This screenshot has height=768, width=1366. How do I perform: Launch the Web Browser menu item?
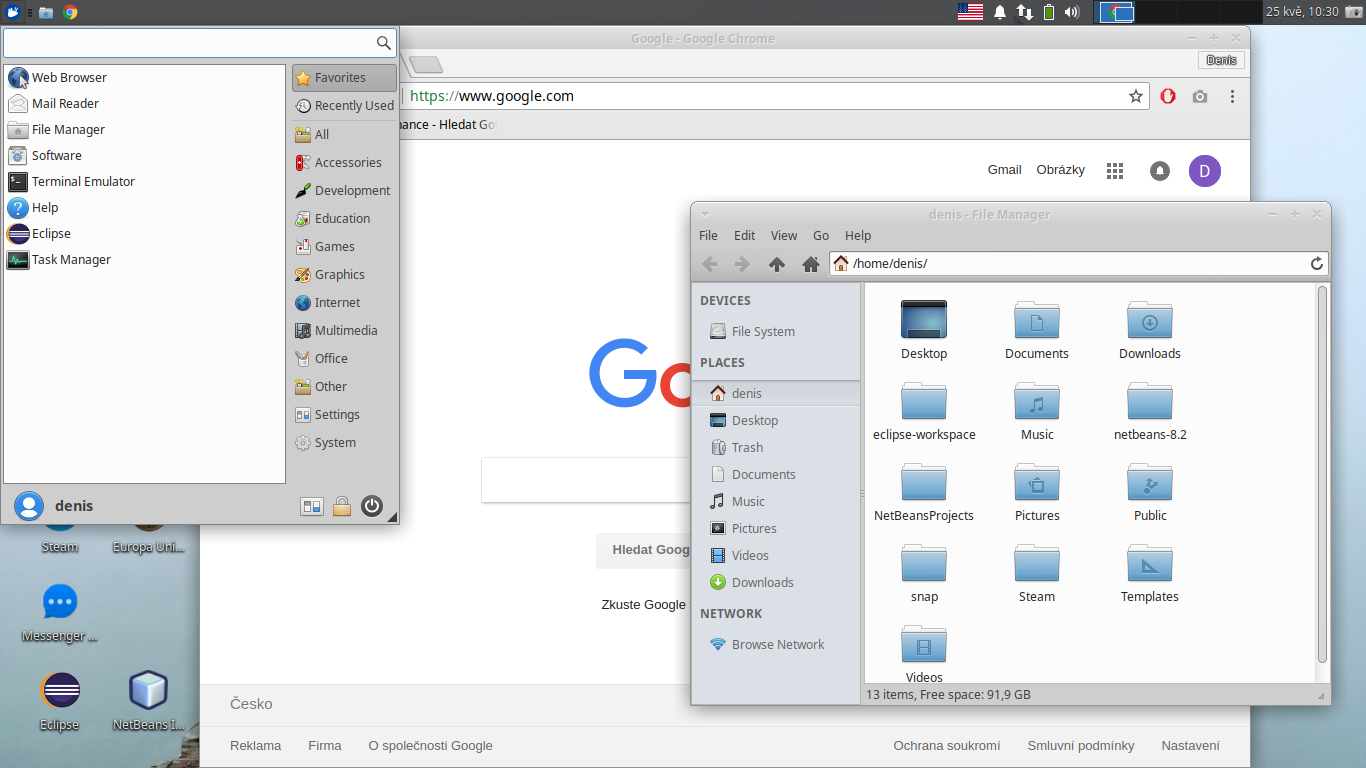(69, 77)
